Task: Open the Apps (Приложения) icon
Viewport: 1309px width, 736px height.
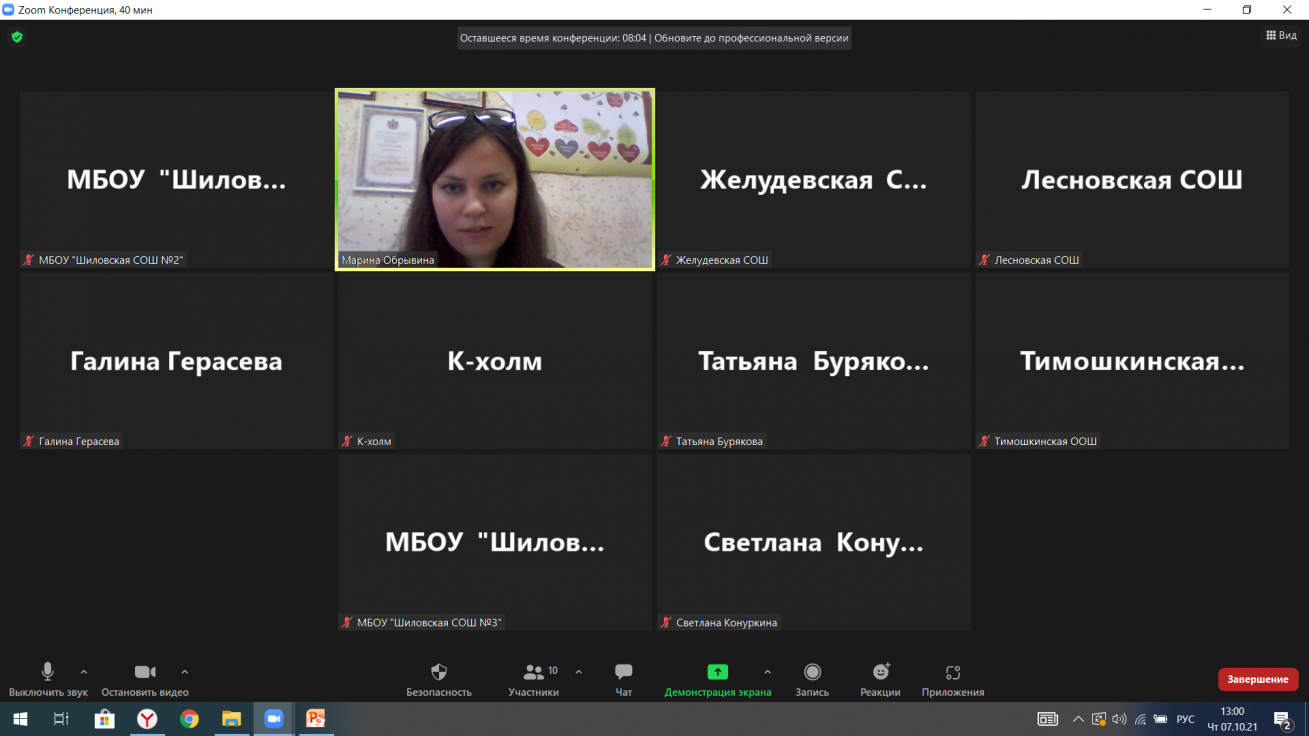Action: tap(952, 673)
